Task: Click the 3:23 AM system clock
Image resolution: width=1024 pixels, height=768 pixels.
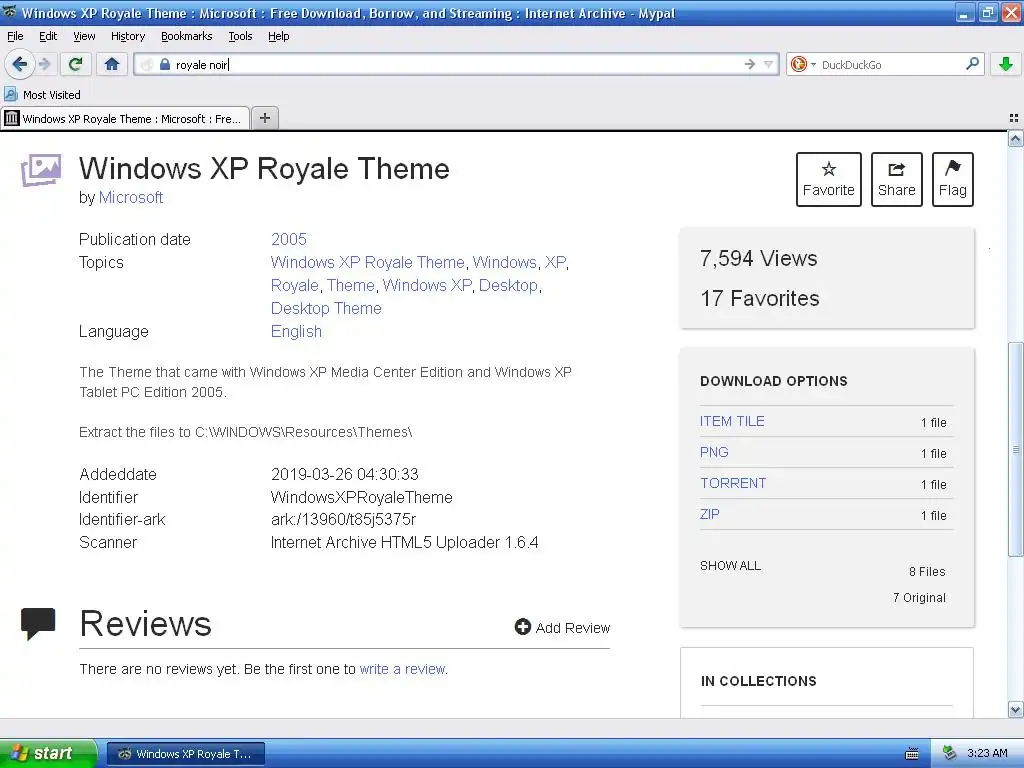Action: coord(987,753)
